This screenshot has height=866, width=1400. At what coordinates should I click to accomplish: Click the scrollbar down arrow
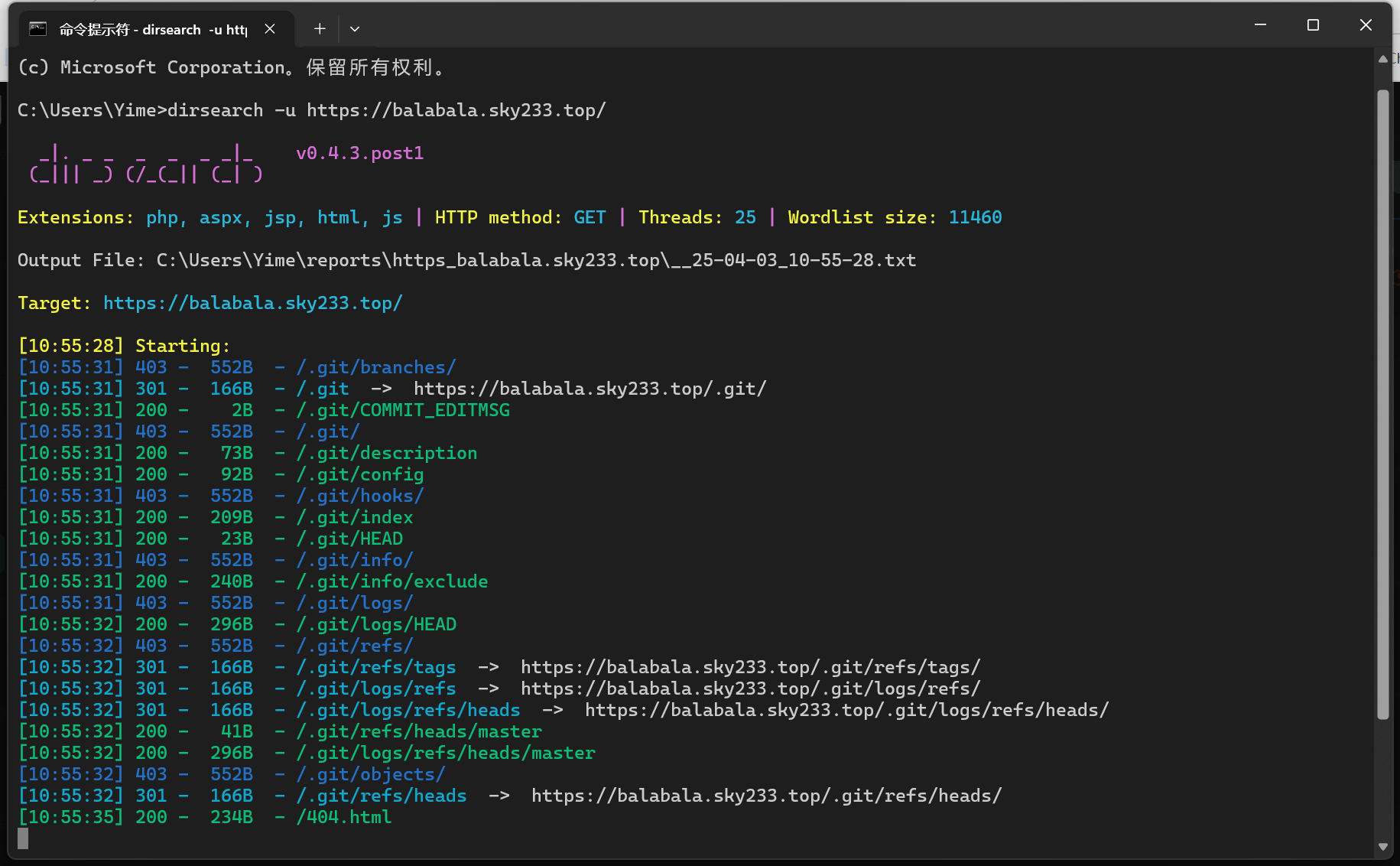click(x=1382, y=847)
